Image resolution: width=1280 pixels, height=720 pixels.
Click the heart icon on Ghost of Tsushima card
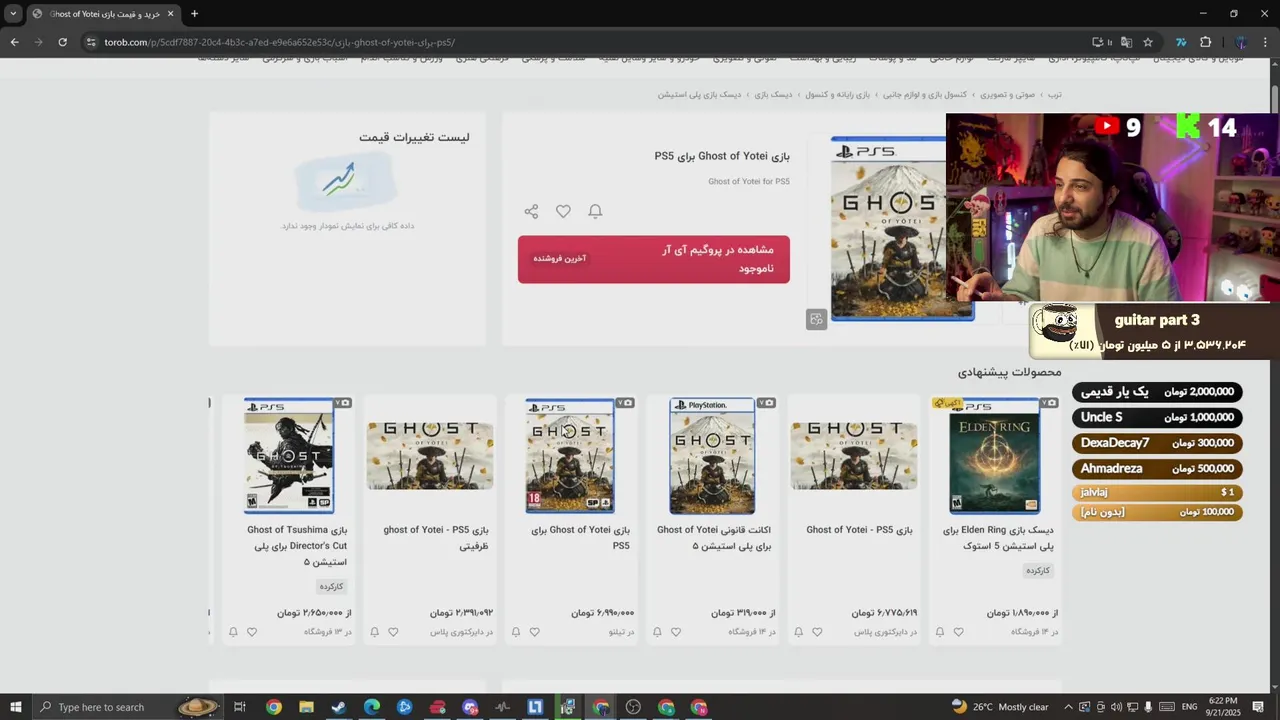click(x=252, y=632)
